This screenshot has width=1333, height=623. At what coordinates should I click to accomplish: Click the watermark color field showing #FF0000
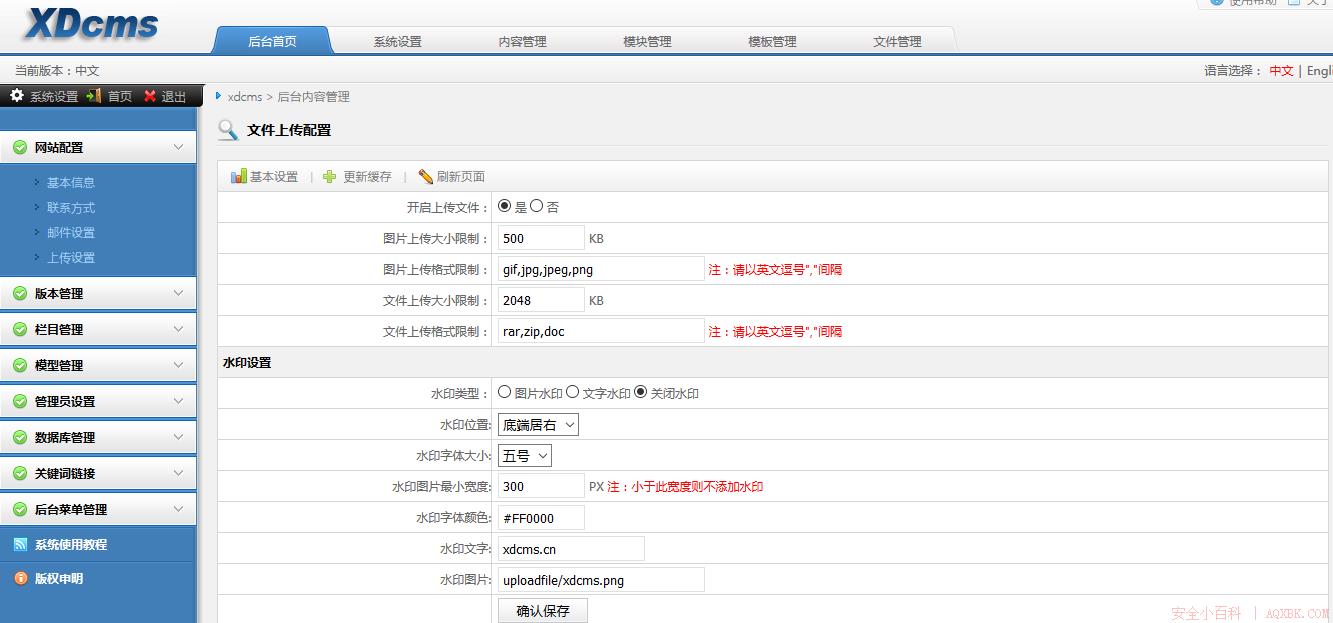tap(540, 517)
